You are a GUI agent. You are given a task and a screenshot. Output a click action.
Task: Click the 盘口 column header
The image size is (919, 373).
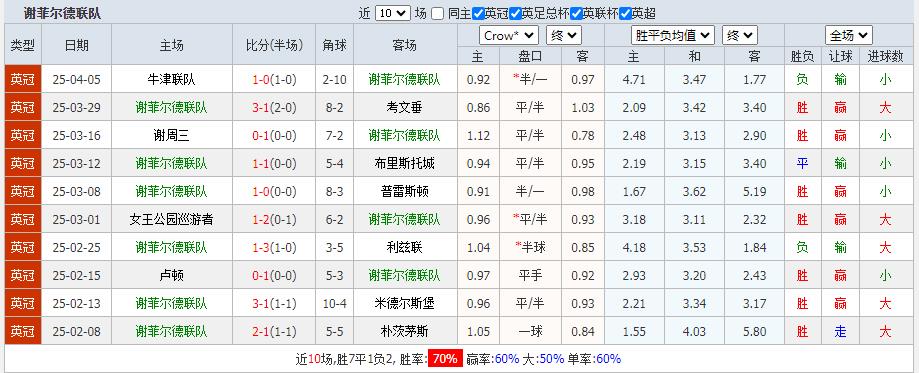530,56
